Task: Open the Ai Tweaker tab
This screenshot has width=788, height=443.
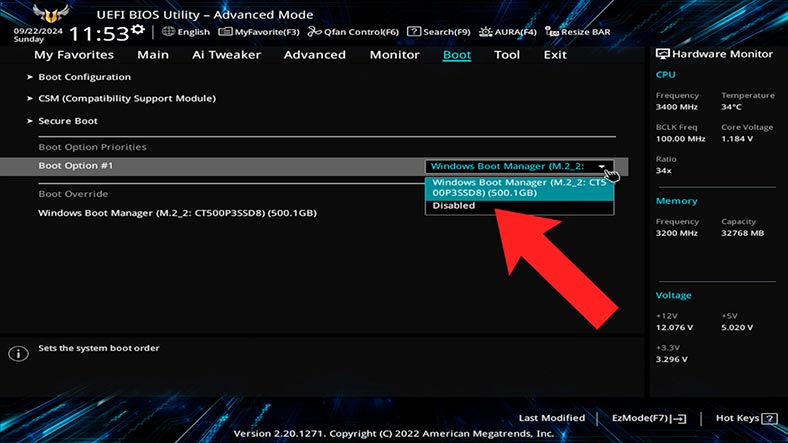Action: (x=226, y=55)
